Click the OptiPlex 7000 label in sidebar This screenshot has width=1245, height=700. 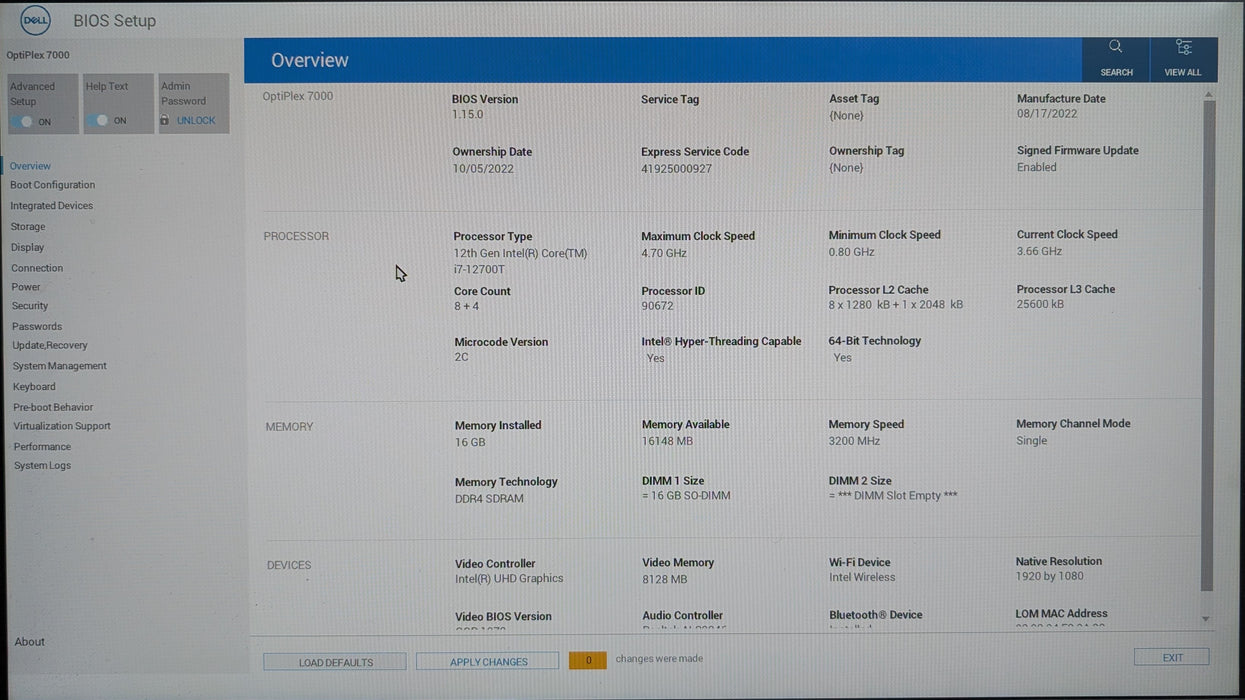click(x=38, y=55)
